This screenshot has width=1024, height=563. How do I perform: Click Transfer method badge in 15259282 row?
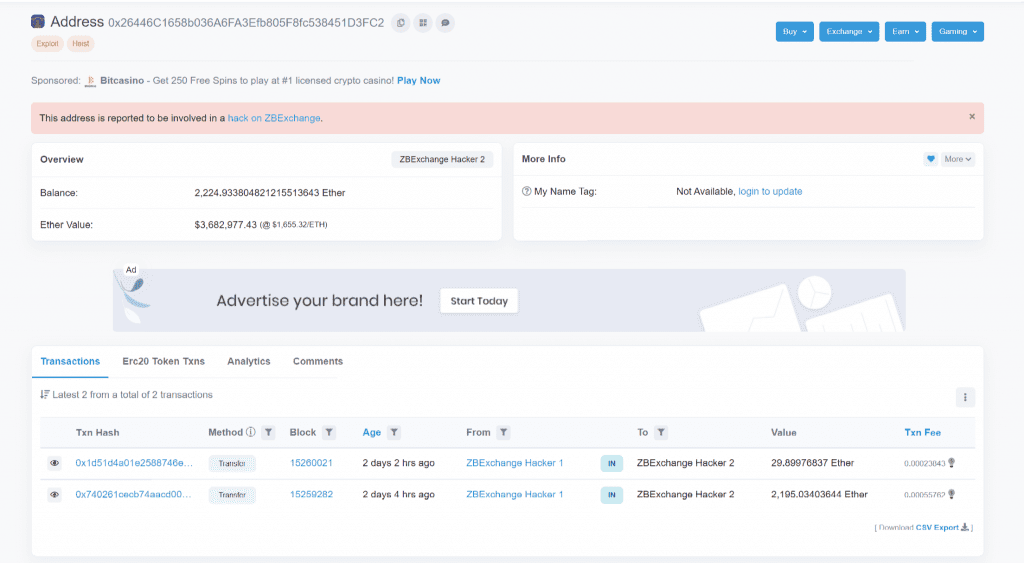coord(232,495)
